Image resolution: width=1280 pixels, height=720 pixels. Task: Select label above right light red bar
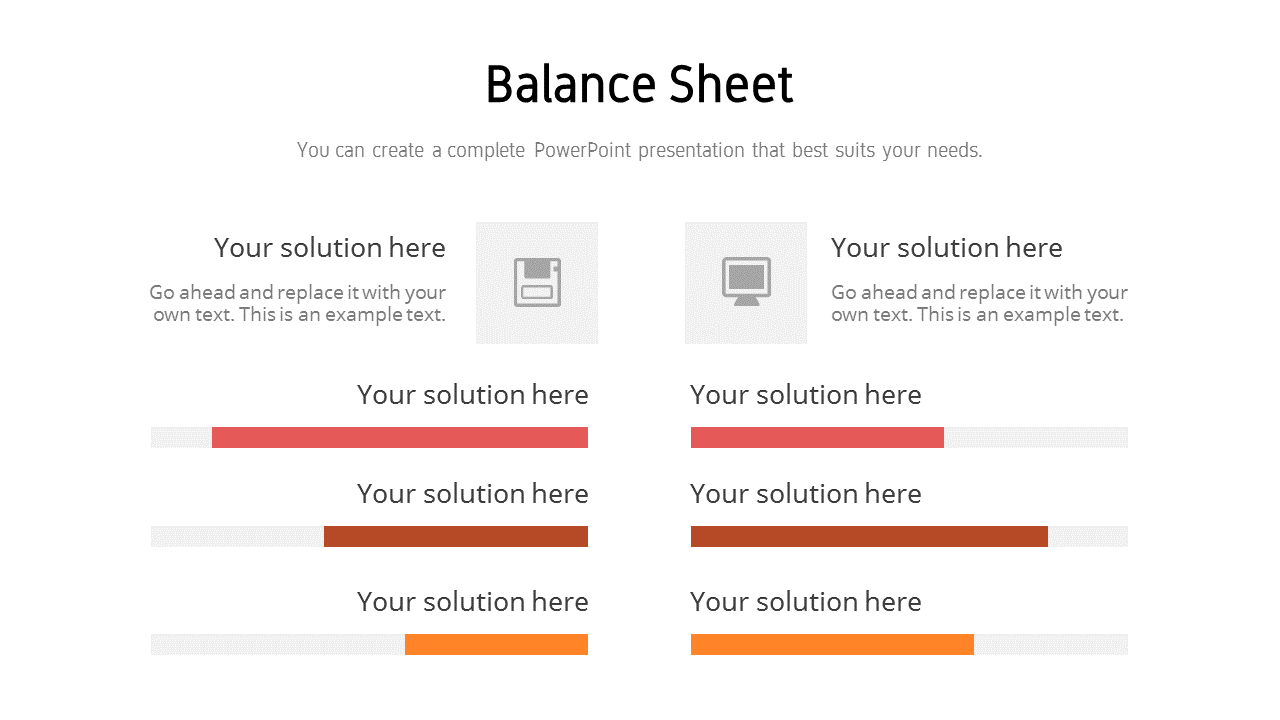coord(805,395)
